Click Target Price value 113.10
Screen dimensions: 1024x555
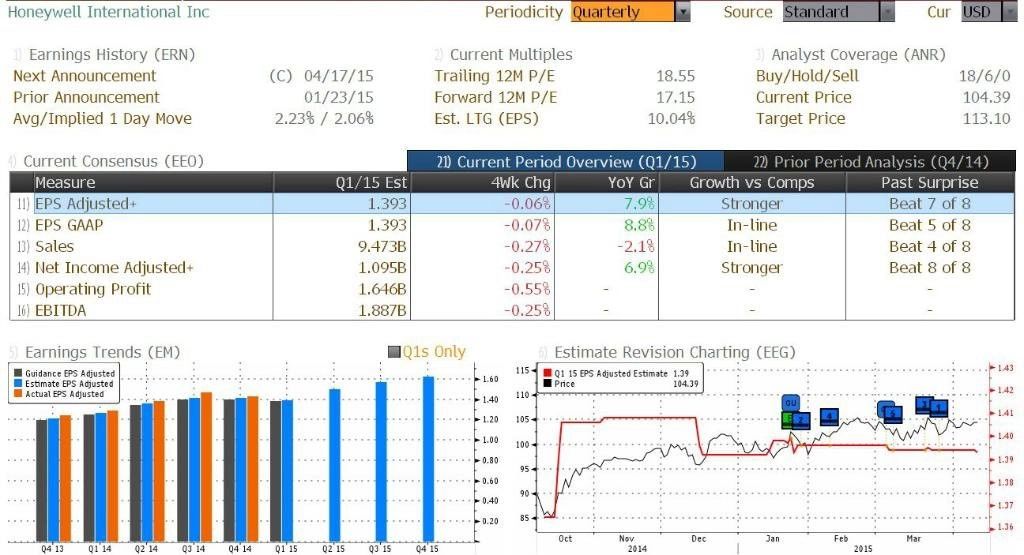(986, 119)
